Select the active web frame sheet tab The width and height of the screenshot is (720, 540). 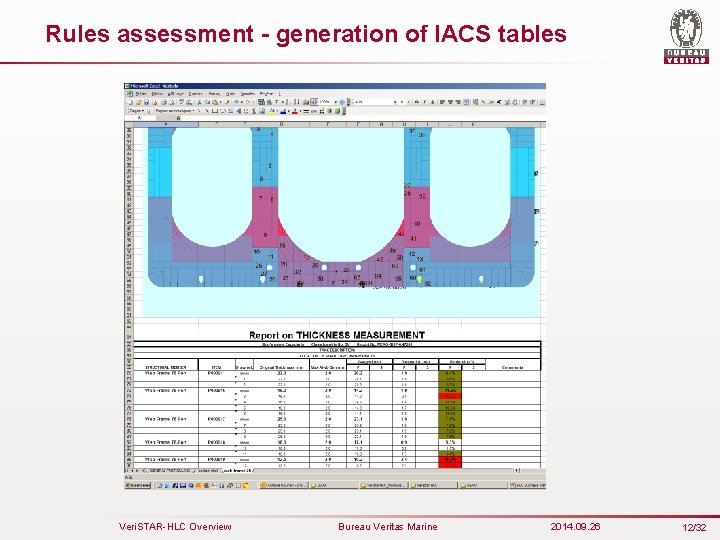click(237, 471)
